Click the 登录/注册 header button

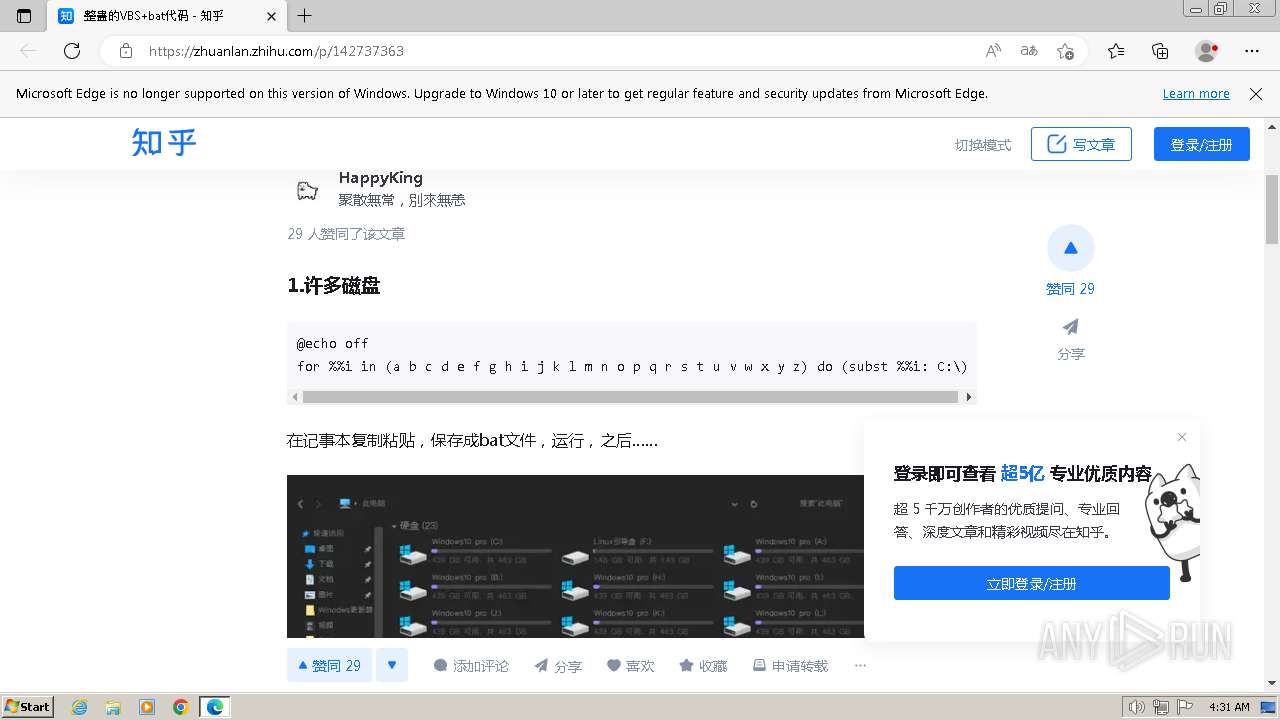point(1202,144)
